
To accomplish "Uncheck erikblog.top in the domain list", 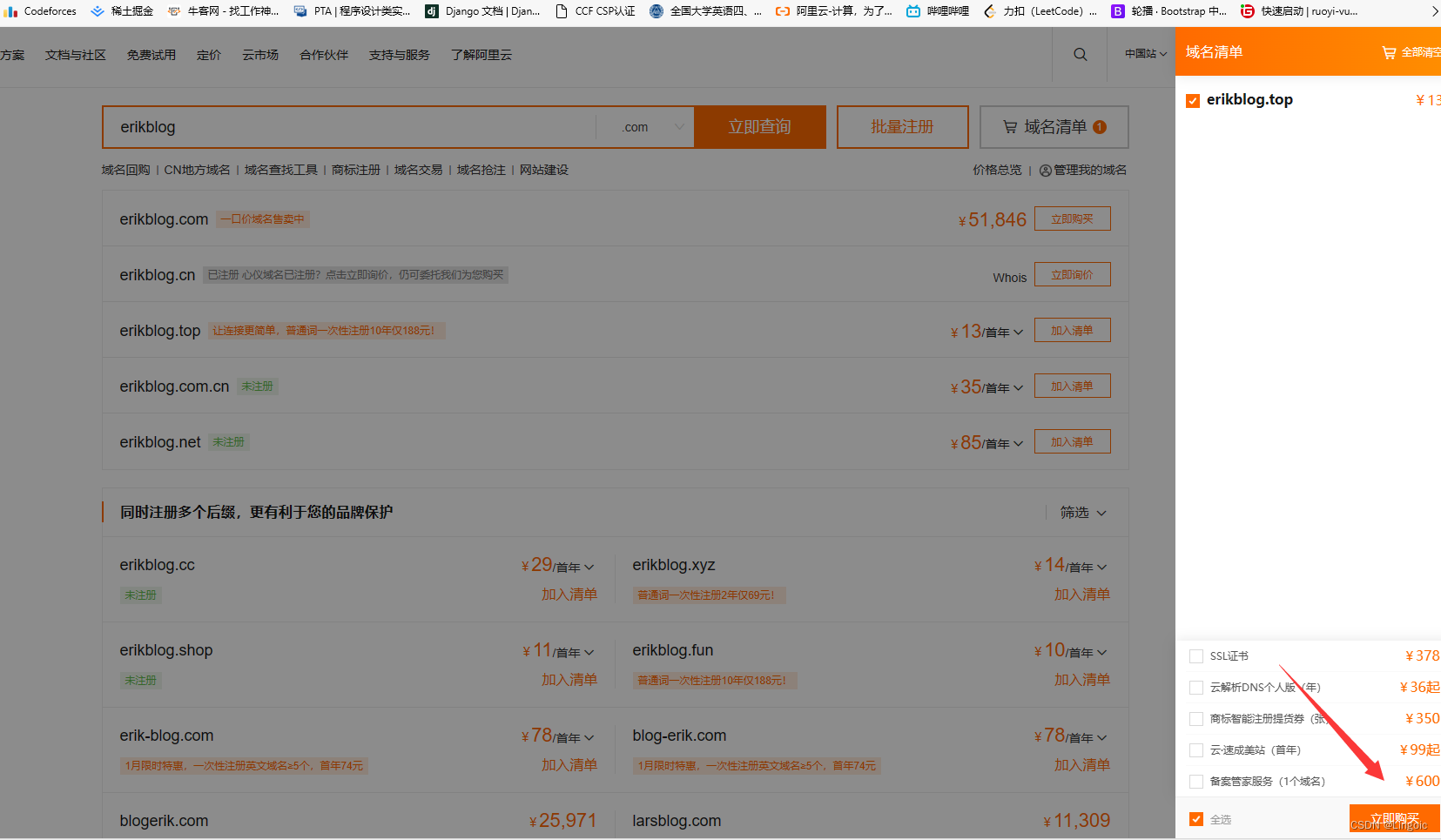I will click(x=1193, y=101).
